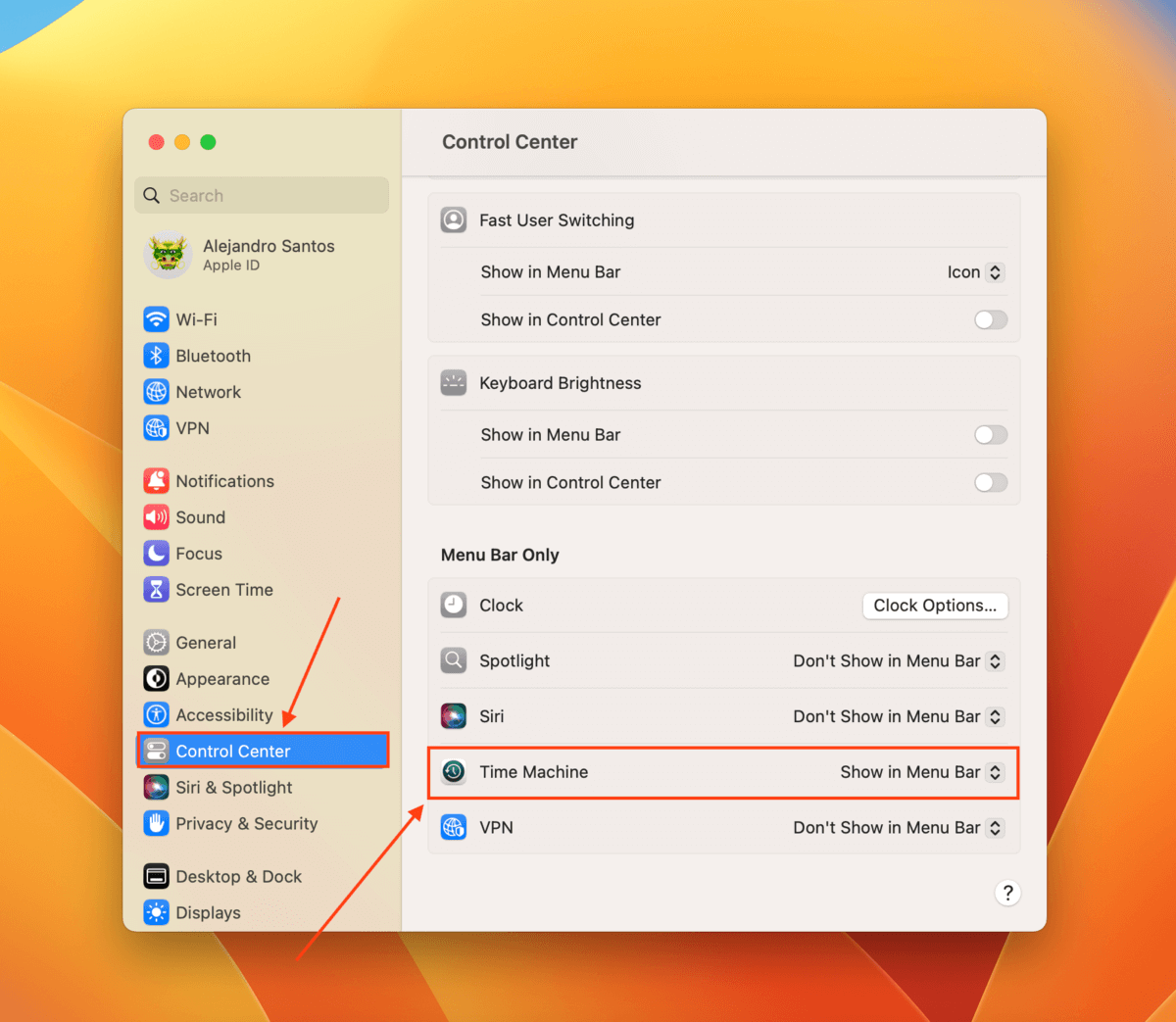
Task: Change Fast User Switching Icon dropdown
Action: pyautogui.click(x=975, y=272)
